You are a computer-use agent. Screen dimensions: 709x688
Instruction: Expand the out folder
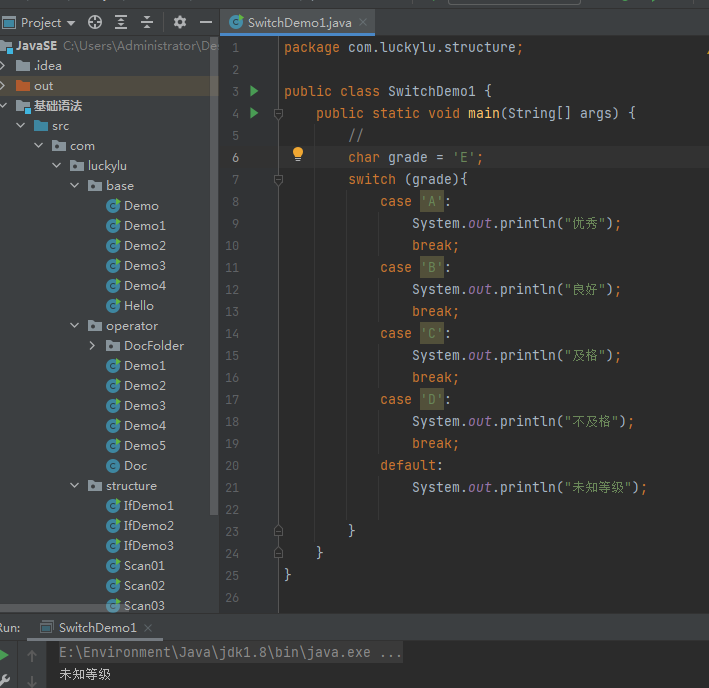[5, 86]
